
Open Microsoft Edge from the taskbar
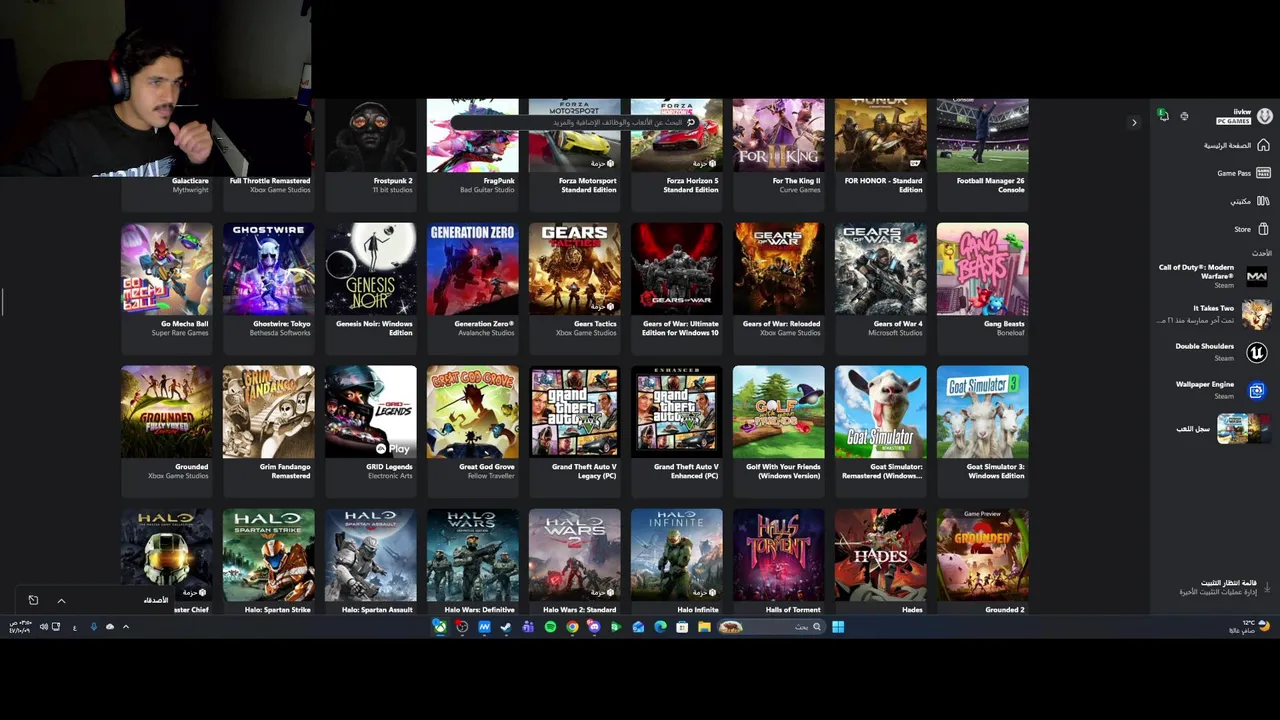point(660,627)
